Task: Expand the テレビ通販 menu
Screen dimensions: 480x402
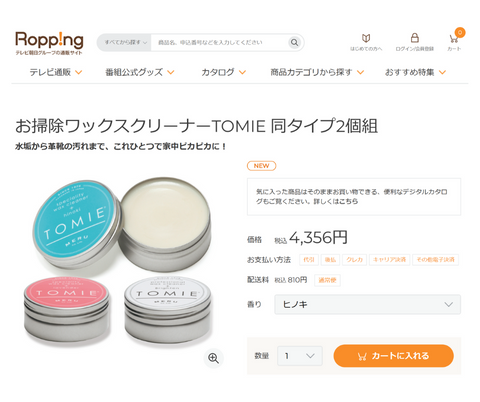Action: tap(56, 72)
